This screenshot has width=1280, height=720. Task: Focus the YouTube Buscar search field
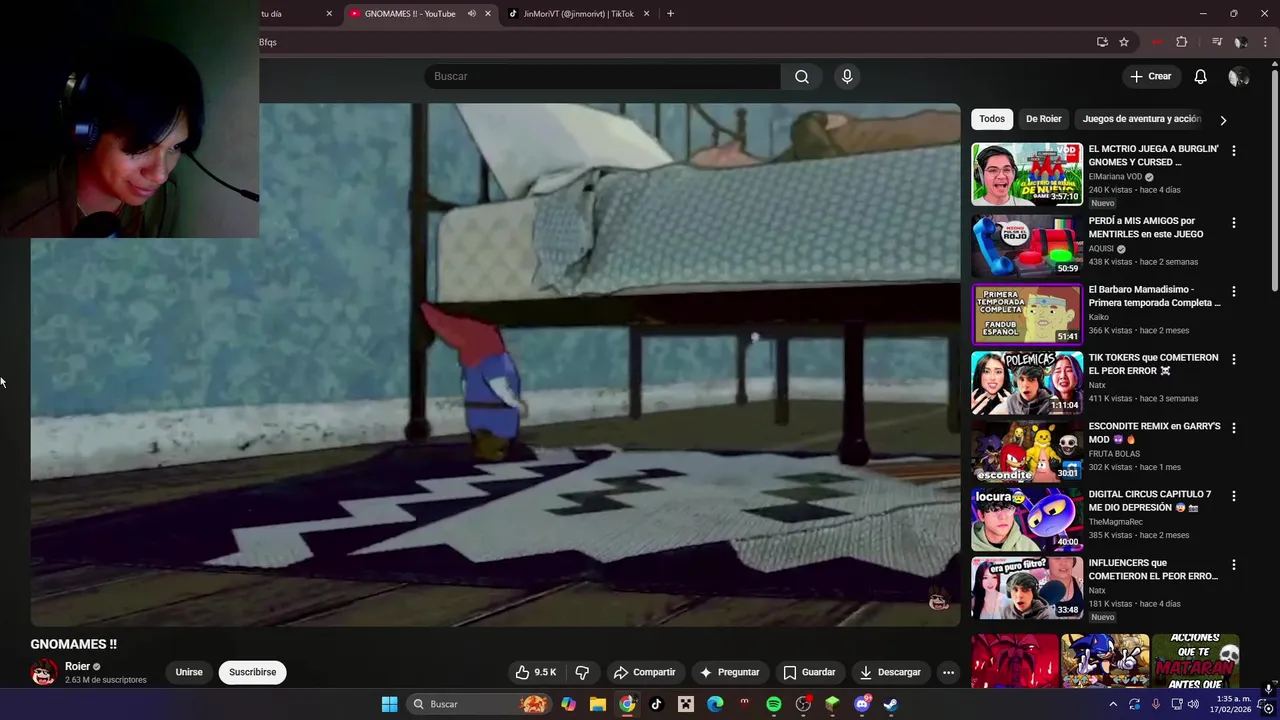(x=602, y=76)
